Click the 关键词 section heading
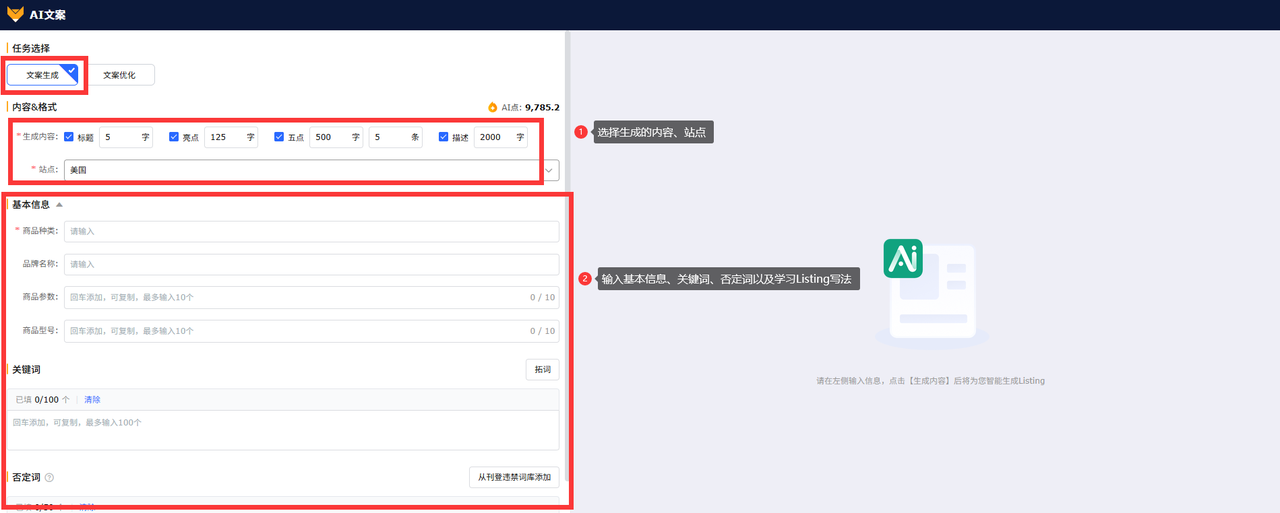 pyautogui.click(x=26, y=369)
